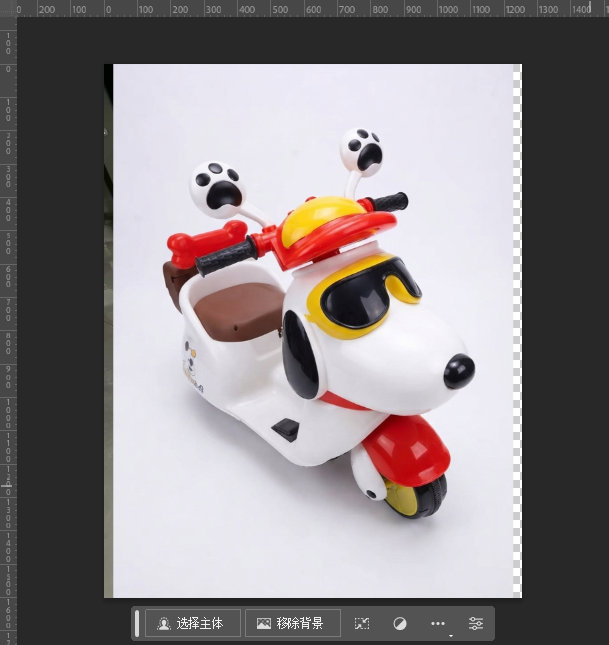
Task: Click the transform image icon in taskbar
Action: (362, 624)
